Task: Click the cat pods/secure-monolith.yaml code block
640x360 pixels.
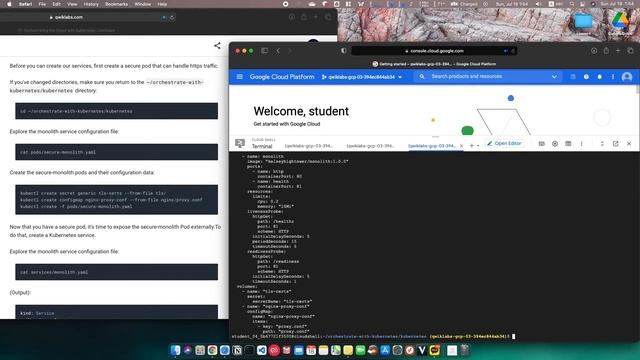Action: [x=116, y=152]
